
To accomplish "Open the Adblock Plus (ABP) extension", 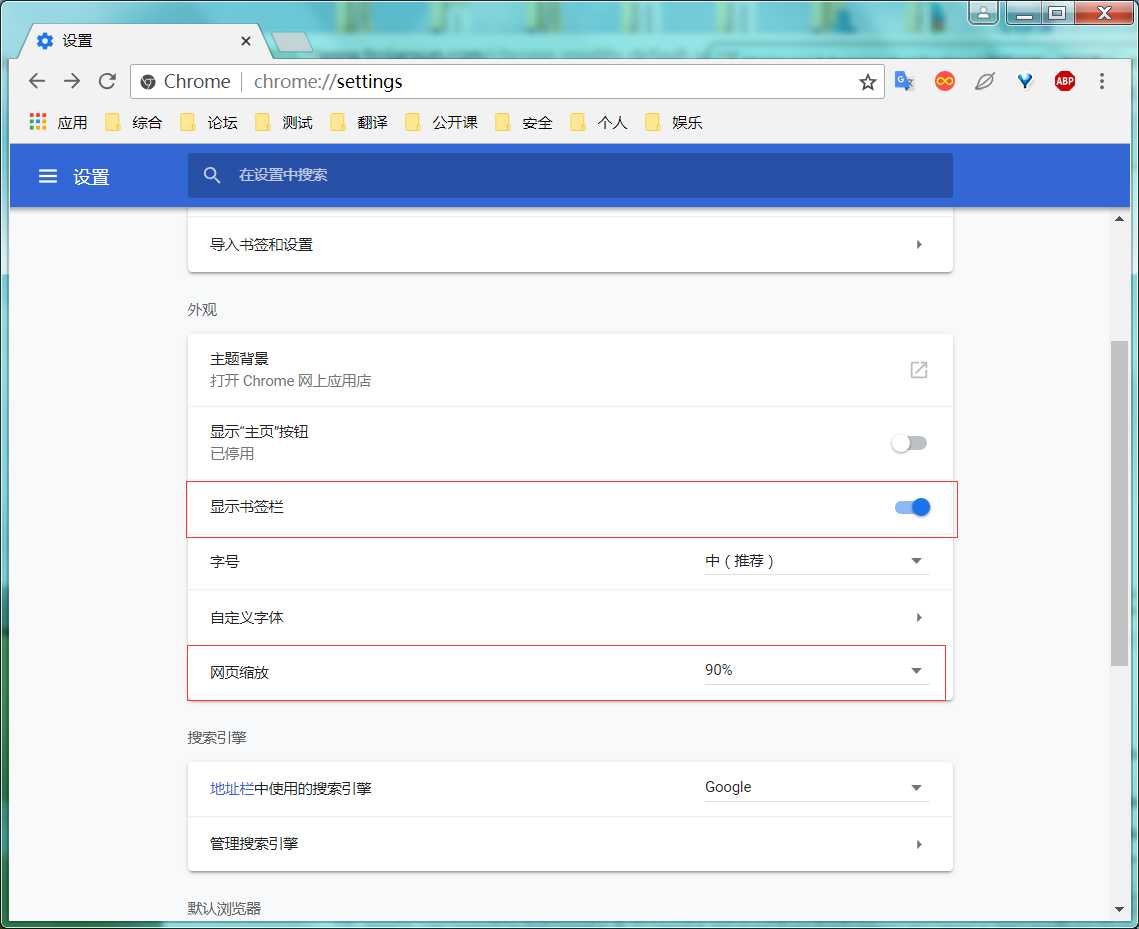I will 1065,81.
